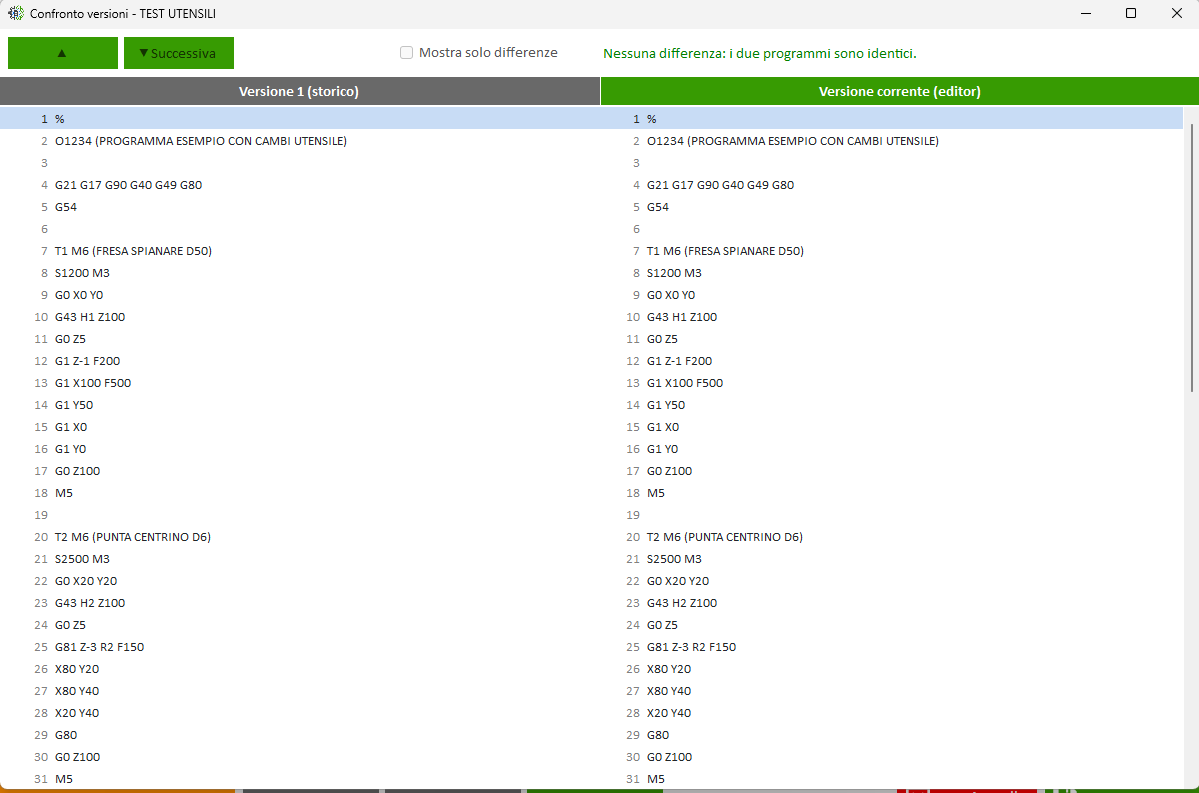Click the Versione corrente (editor) column header

[899, 91]
